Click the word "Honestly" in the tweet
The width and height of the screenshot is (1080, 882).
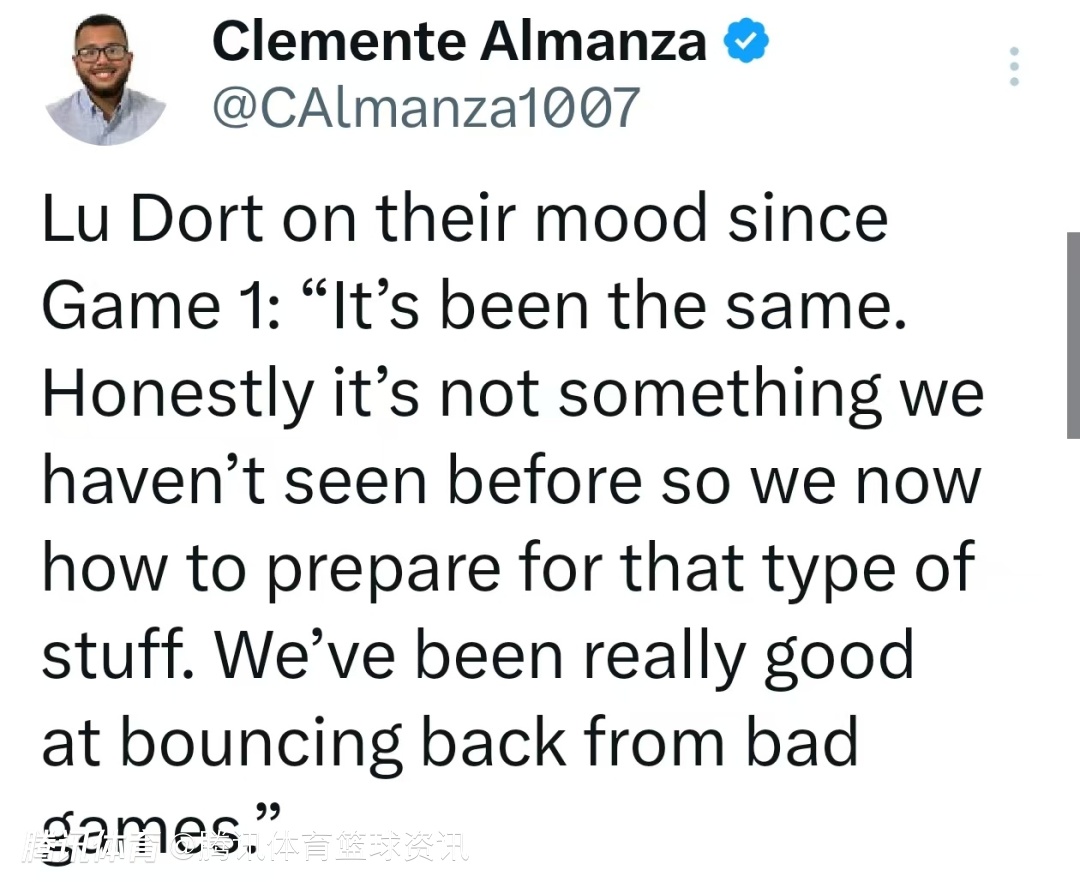[177, 394]
